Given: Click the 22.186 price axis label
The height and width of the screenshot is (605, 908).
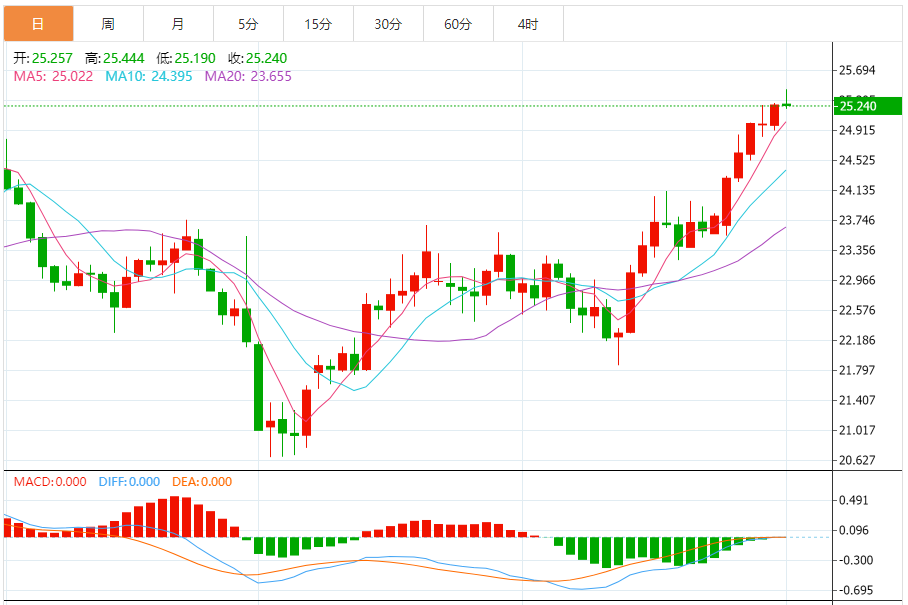Looking at the screenshot, I should click(857, 340).
